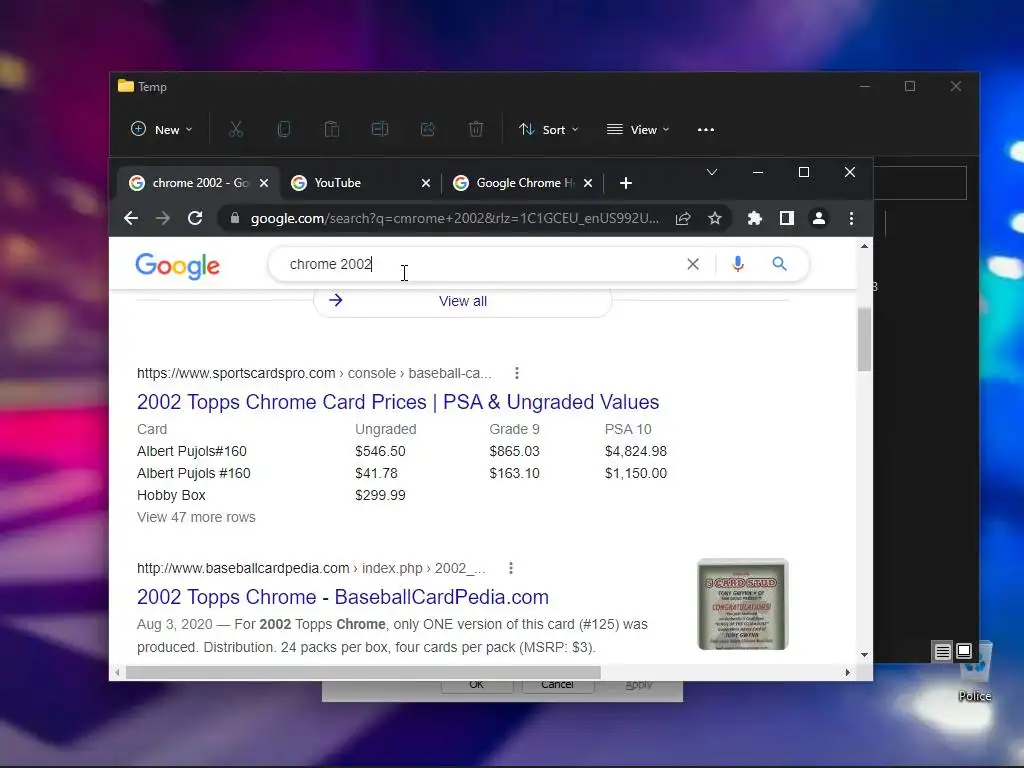Focus the Google search field
The image size is (1024, 768).
click(480, 264)
